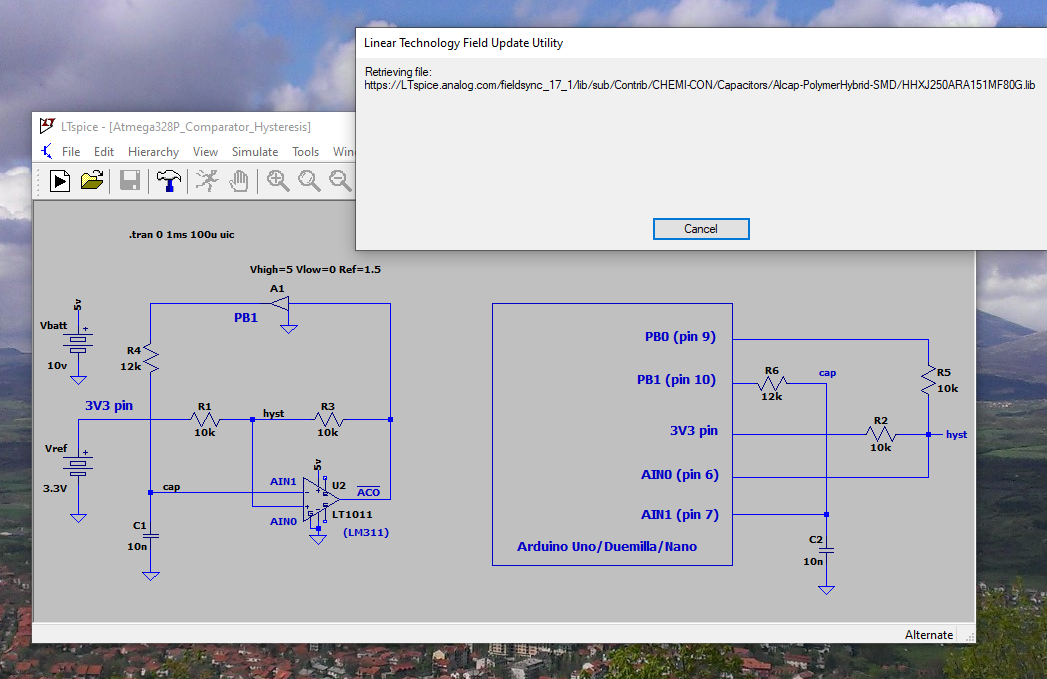This screenshot has height=679, width=1047.
Task: Zoom in with the plus magnifier
Action: point(278,181)
